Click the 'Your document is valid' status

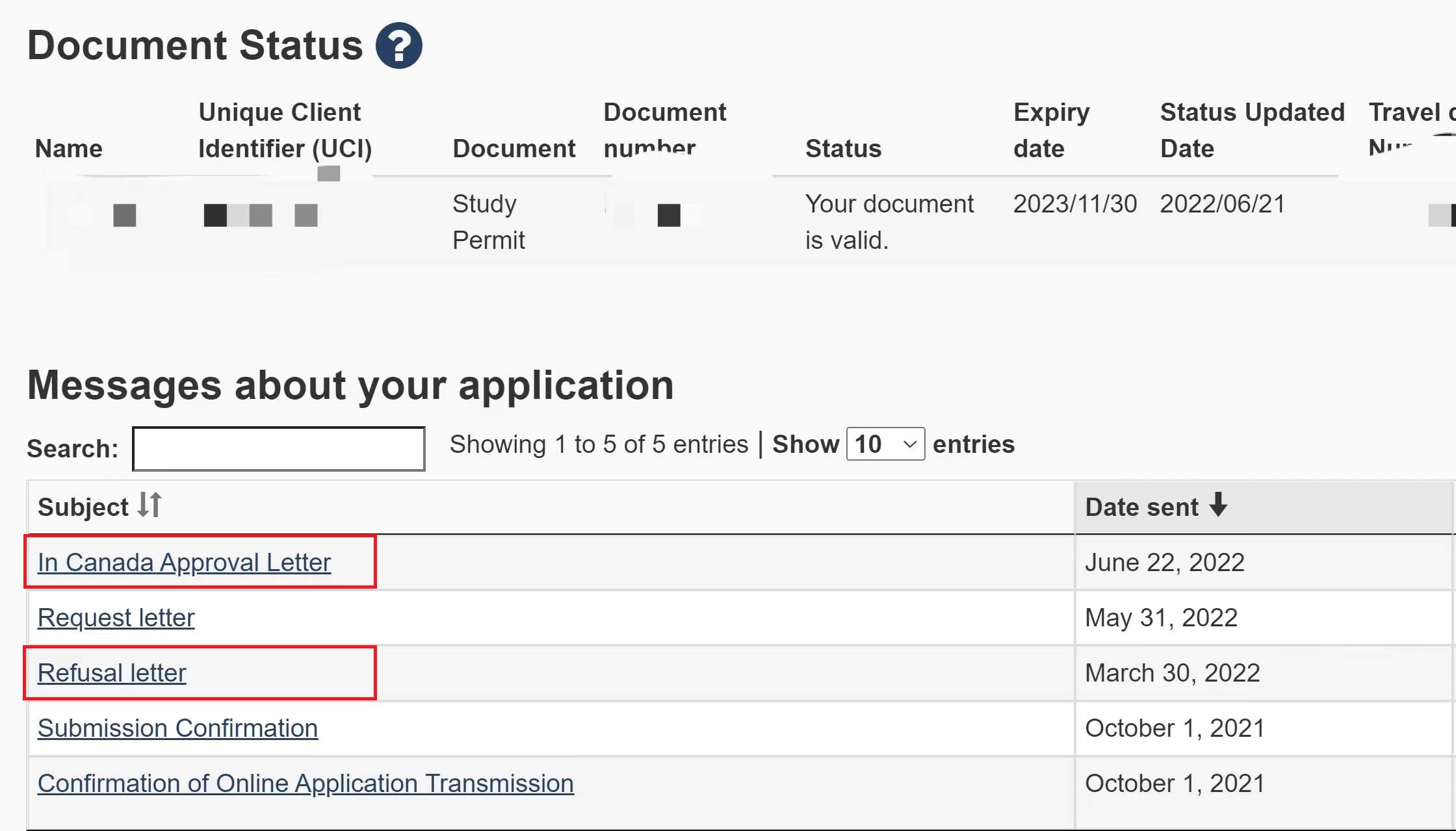coord(889,222)
